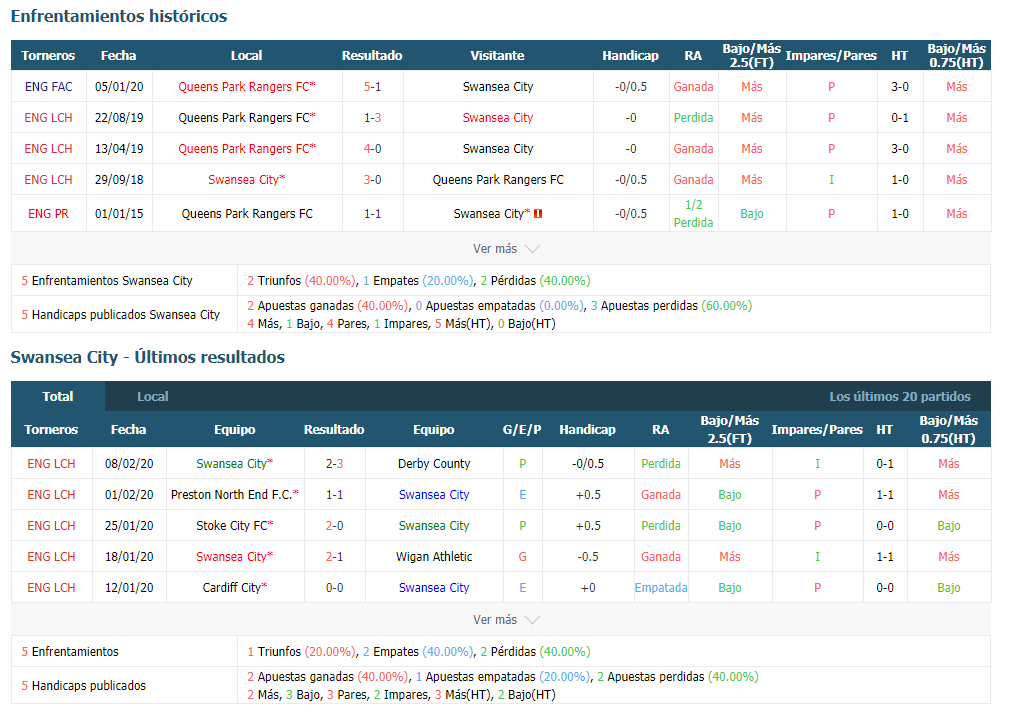This screenshot has width=1012, height=712.
Task: Click Wigan Athletic team name
Action: pyautogui.click(x=434, y=556)
